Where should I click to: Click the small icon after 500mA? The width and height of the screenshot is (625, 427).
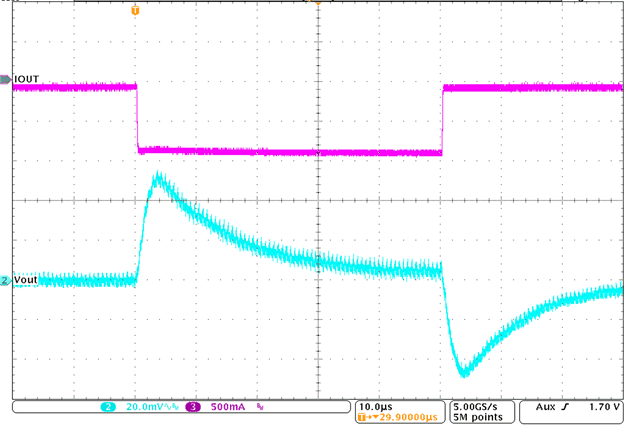pos(262,408)
